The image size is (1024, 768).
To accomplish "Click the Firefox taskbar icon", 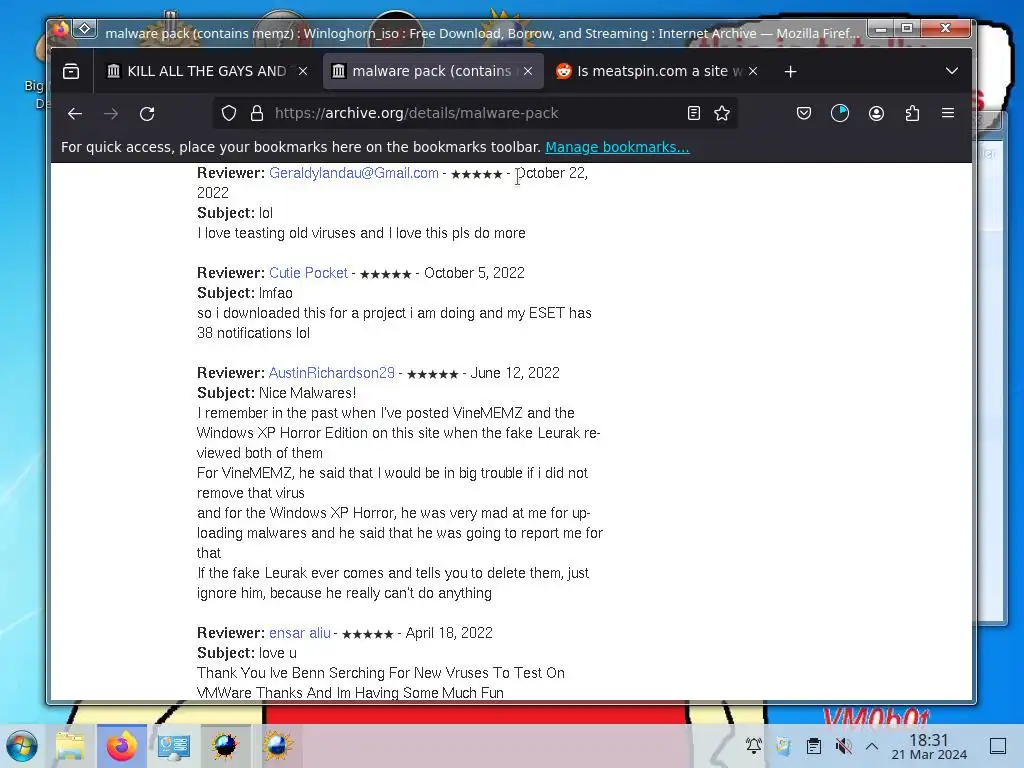I will 121,746.
